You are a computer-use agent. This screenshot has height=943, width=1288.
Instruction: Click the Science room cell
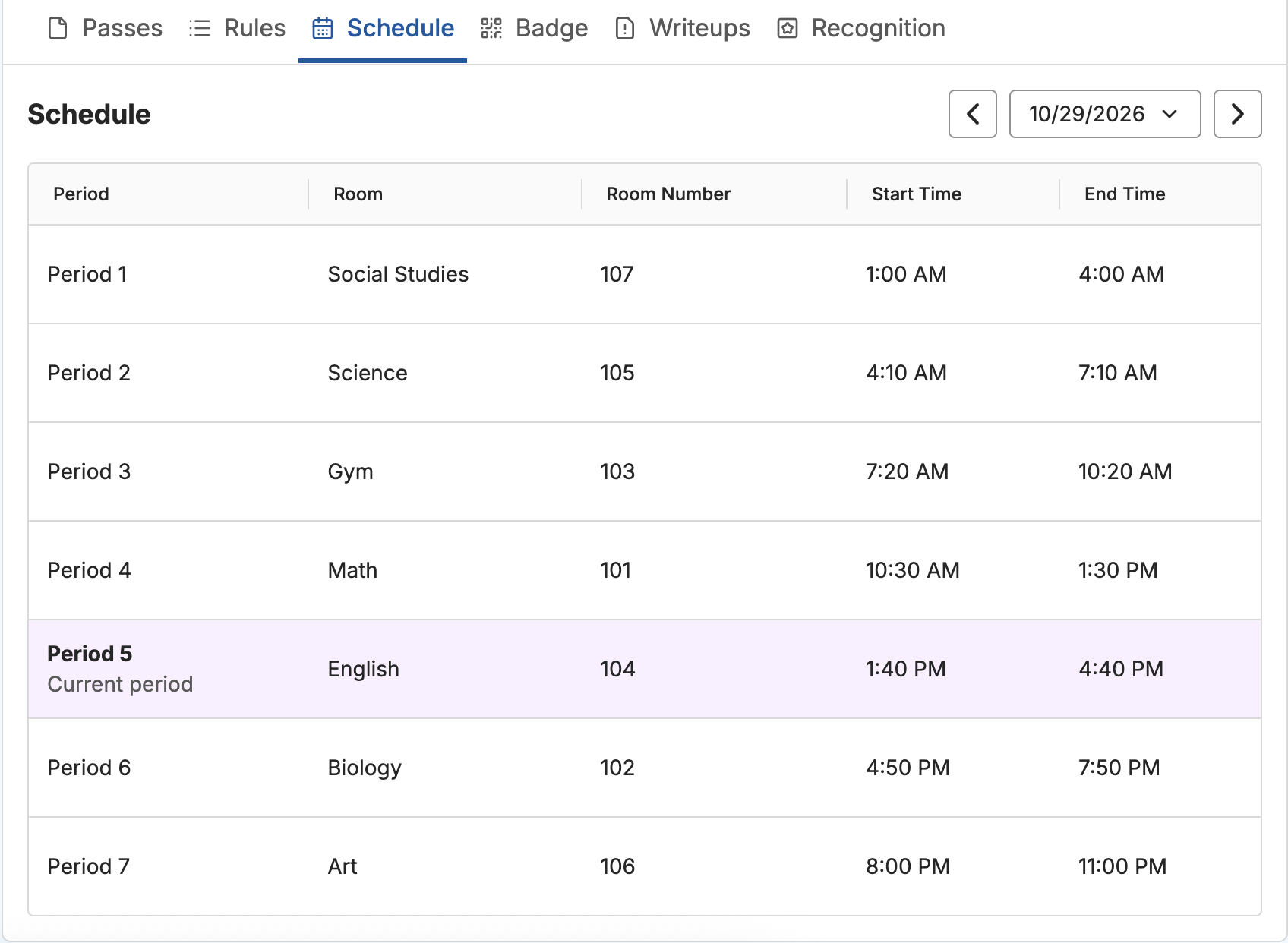click(x=368, y=373)
